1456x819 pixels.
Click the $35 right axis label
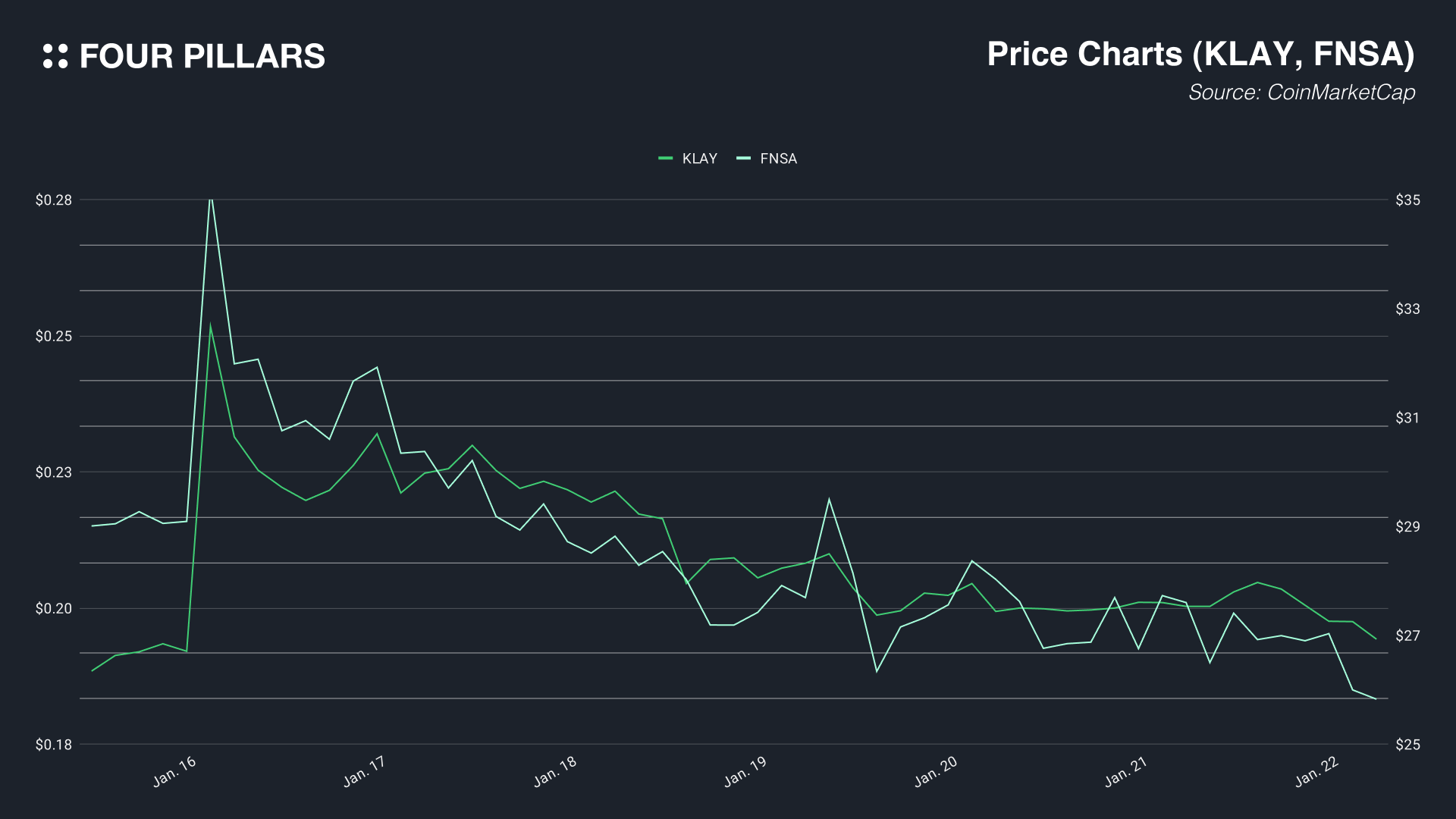click(x=1407, y=200)
